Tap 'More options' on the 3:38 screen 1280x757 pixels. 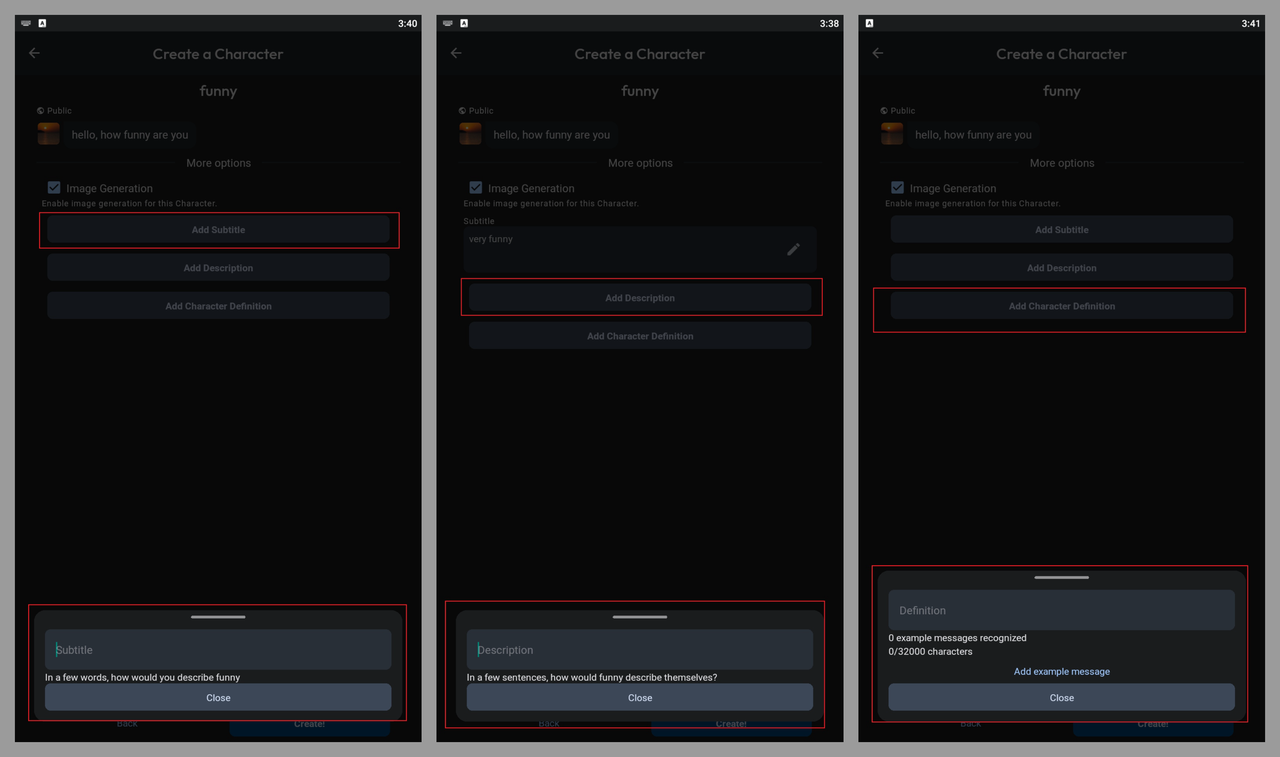tap(641, 163)
